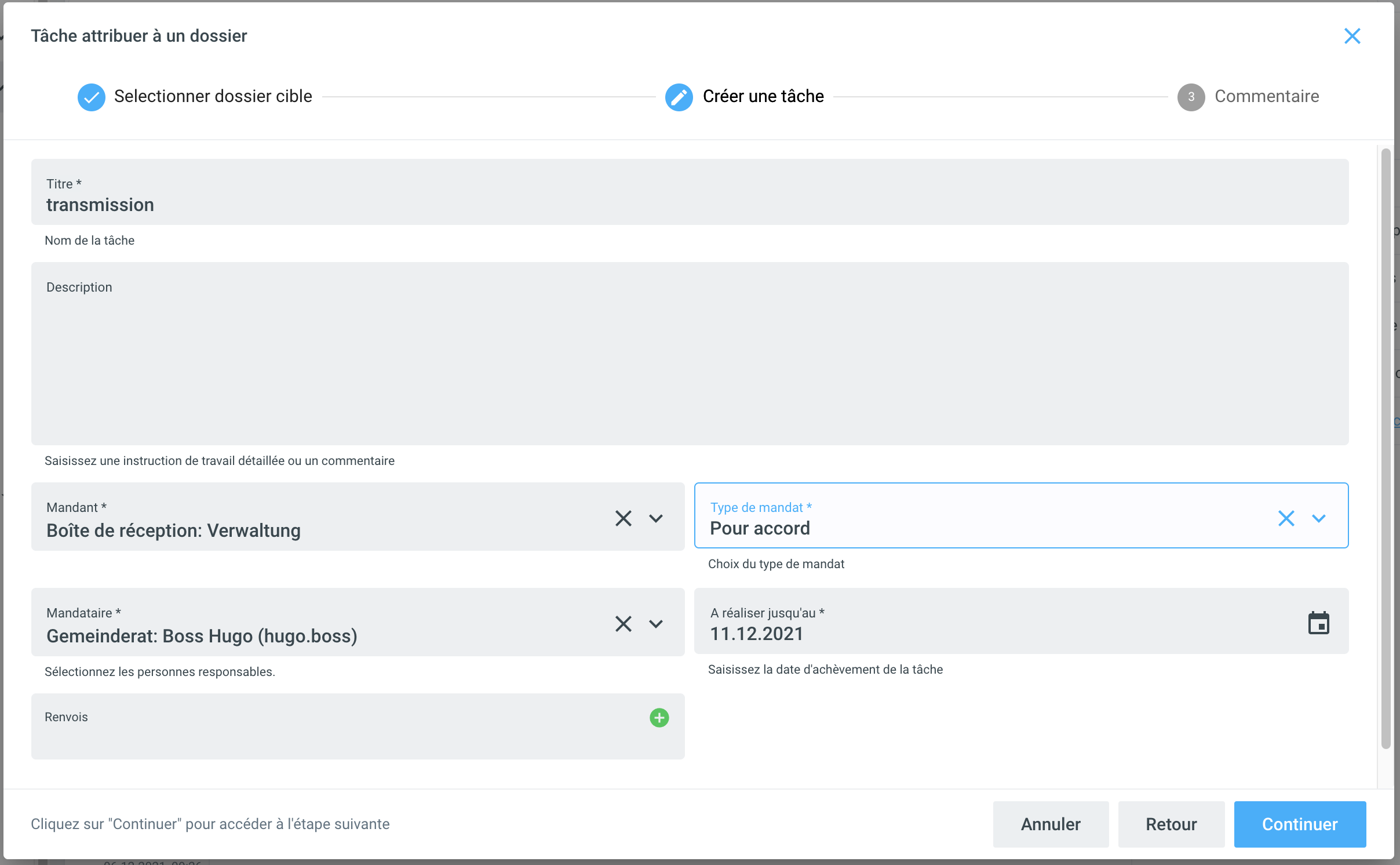Click the green plus icon in Renvois
Image resolution: width=1400 pixels, height=865 pixels.
659,718
